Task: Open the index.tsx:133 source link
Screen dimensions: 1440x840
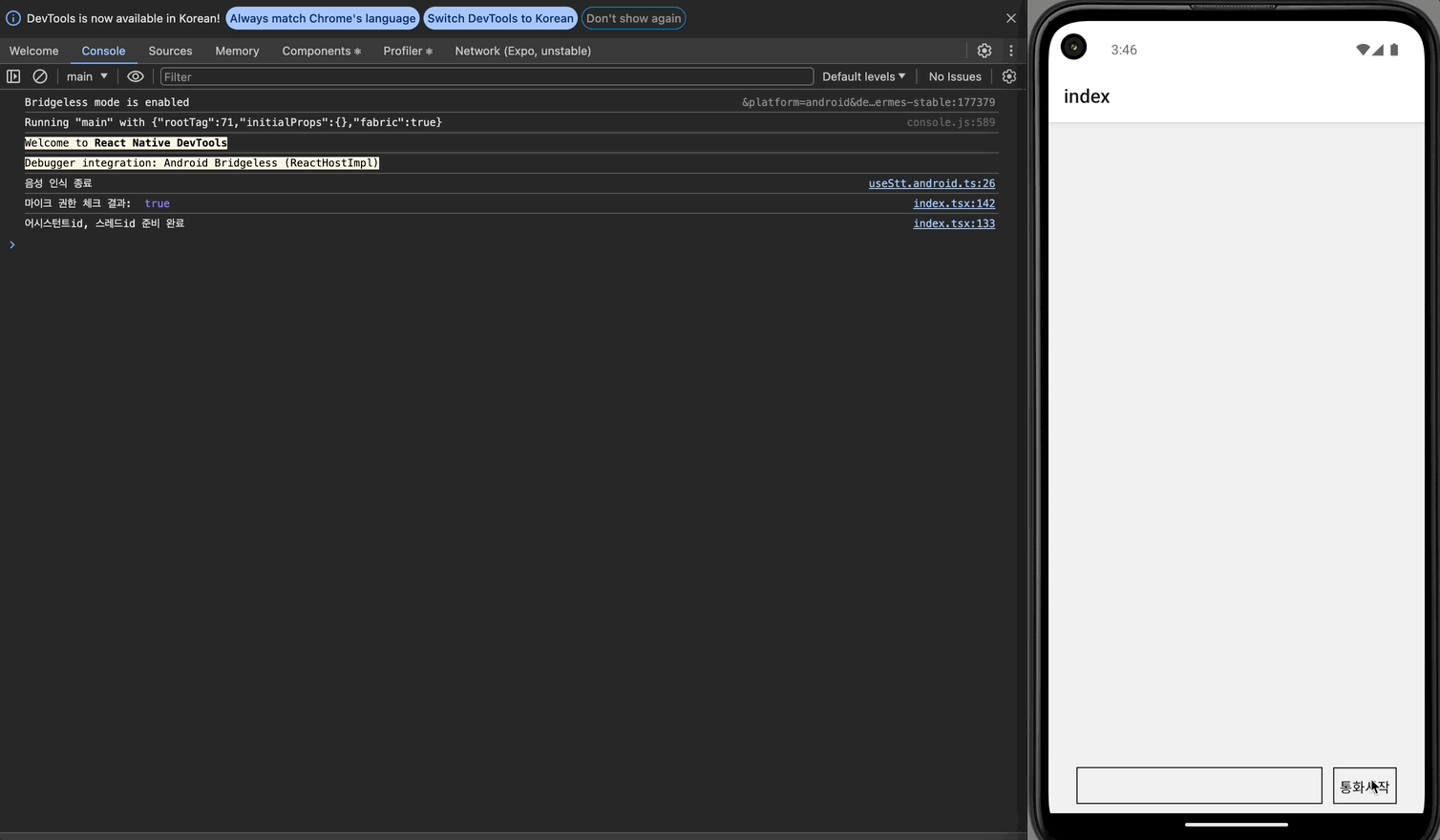Action: coord(954,223)
